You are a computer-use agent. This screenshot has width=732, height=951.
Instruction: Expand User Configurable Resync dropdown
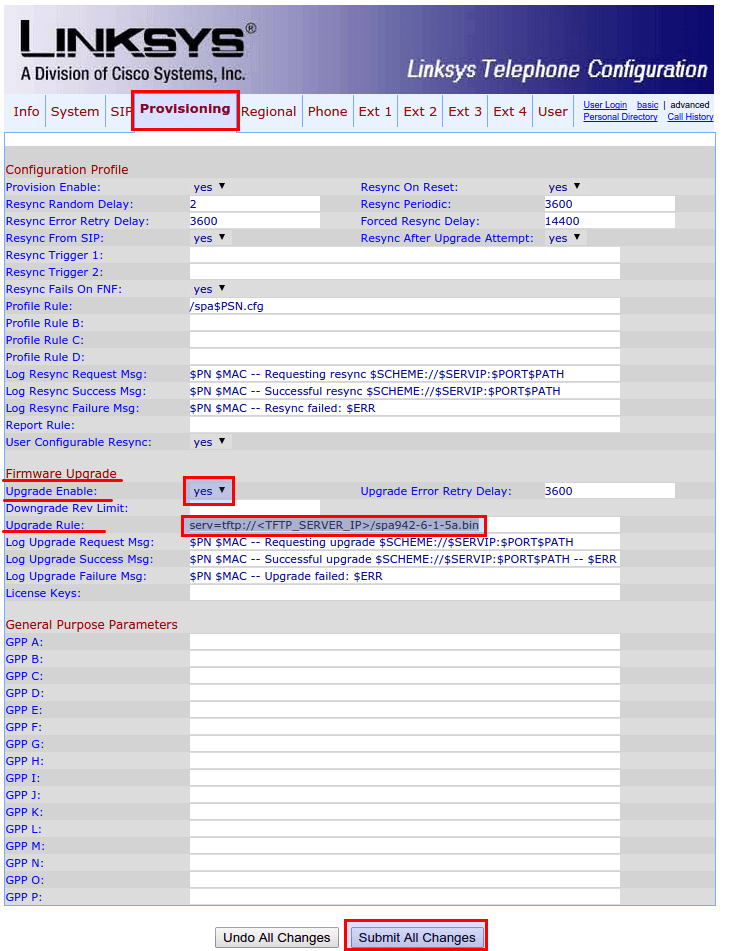[x=209, y=442]
